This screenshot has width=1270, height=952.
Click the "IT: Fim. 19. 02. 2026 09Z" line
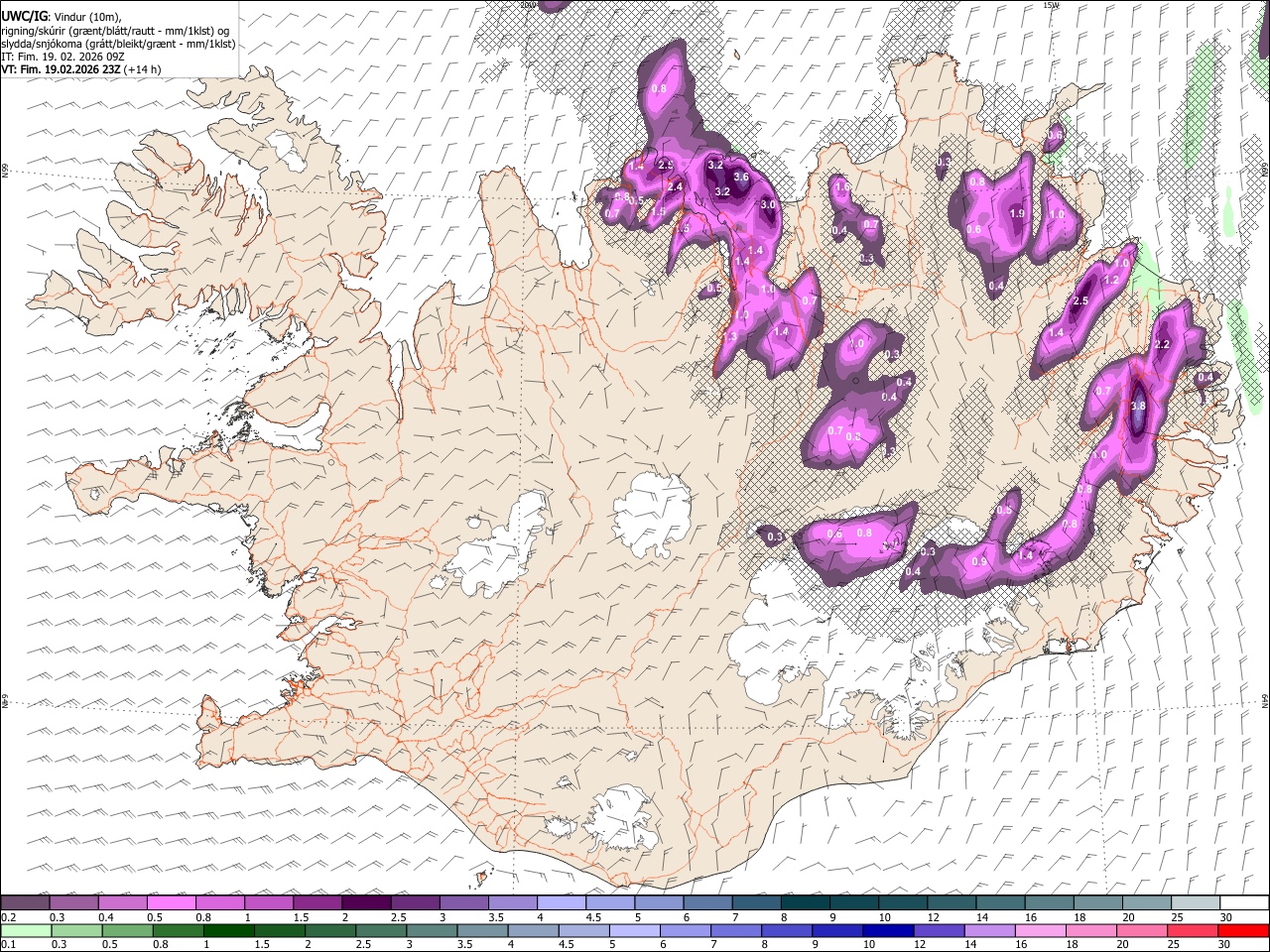63,57
